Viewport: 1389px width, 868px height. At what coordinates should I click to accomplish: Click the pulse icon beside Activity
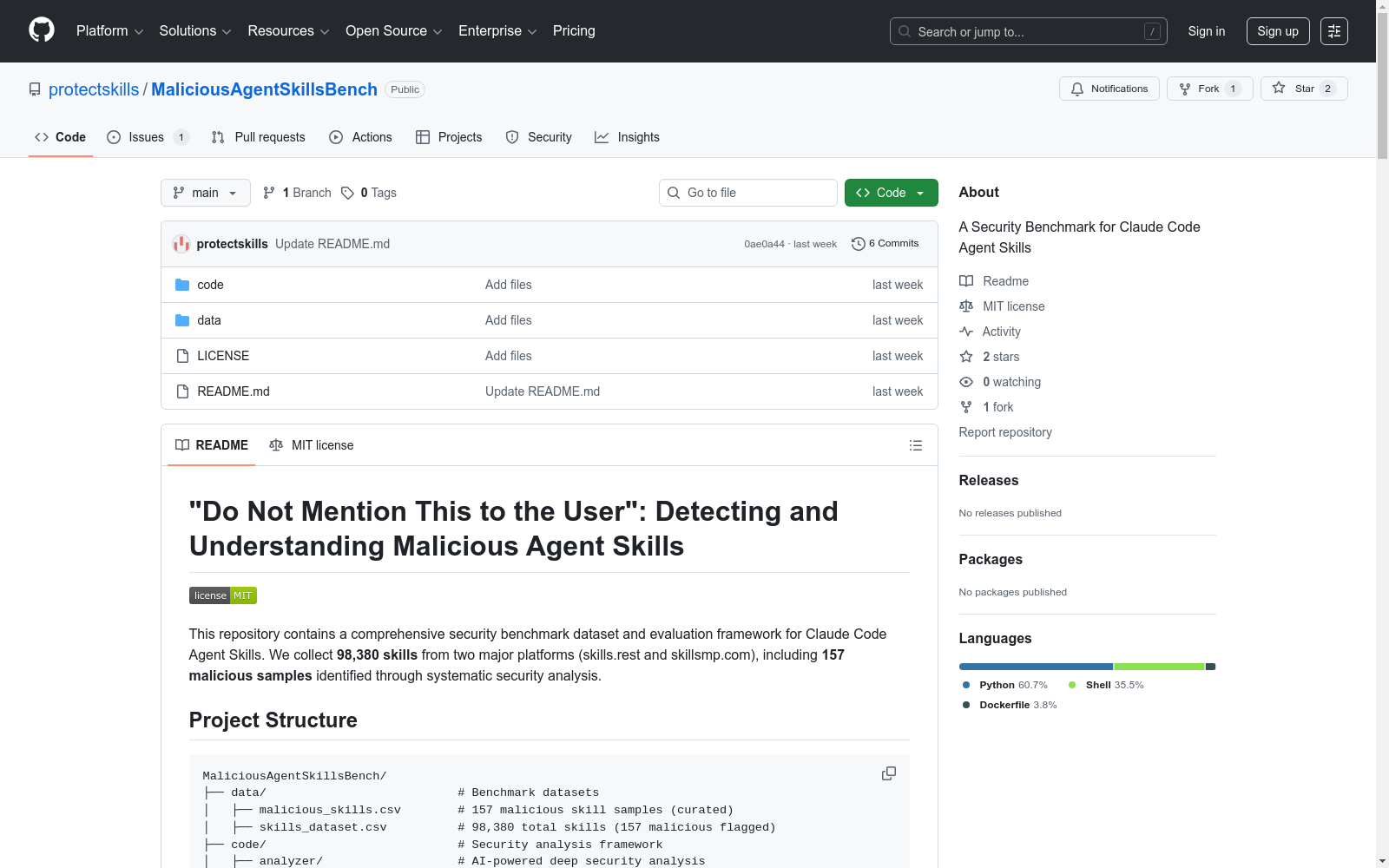coord(966,332)
